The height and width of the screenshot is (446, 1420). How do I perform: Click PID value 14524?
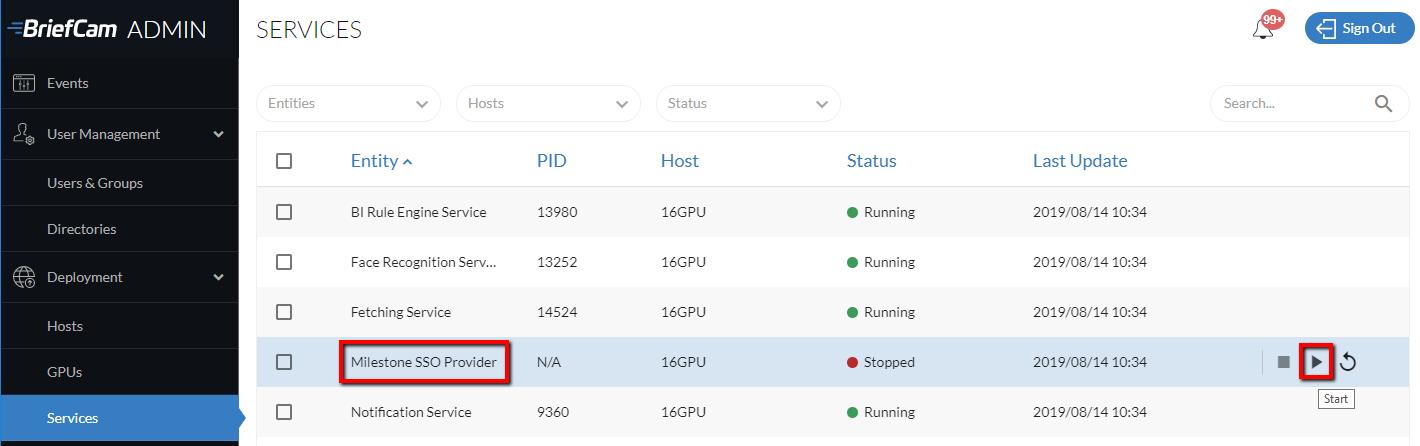(557, 312)
